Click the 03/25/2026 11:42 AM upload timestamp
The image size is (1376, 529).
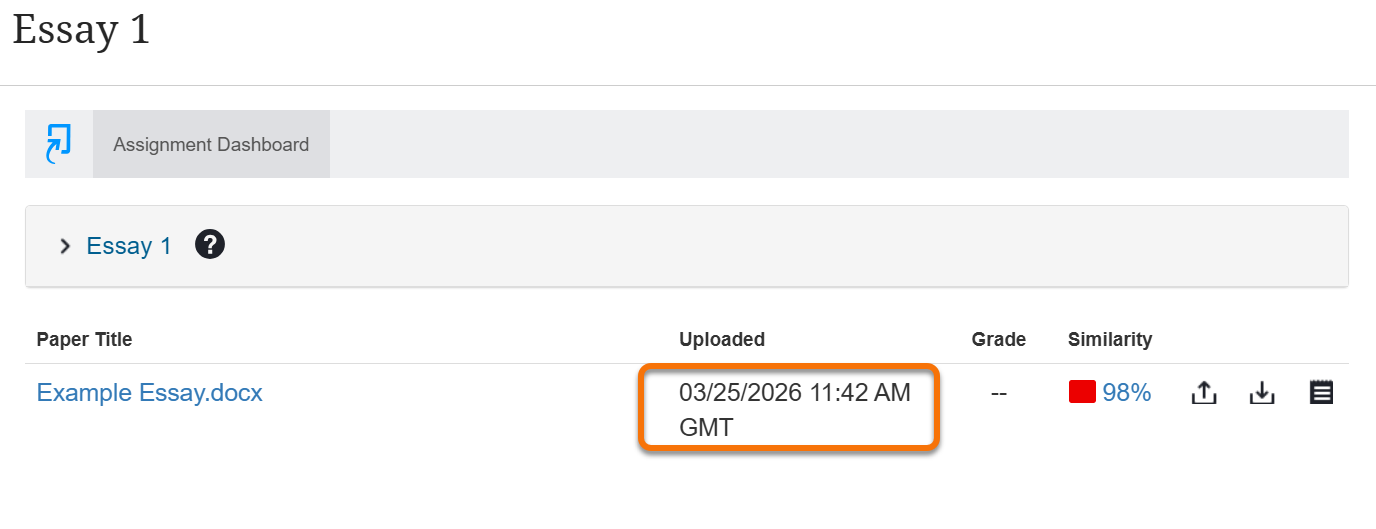click(x=795, y=393)
